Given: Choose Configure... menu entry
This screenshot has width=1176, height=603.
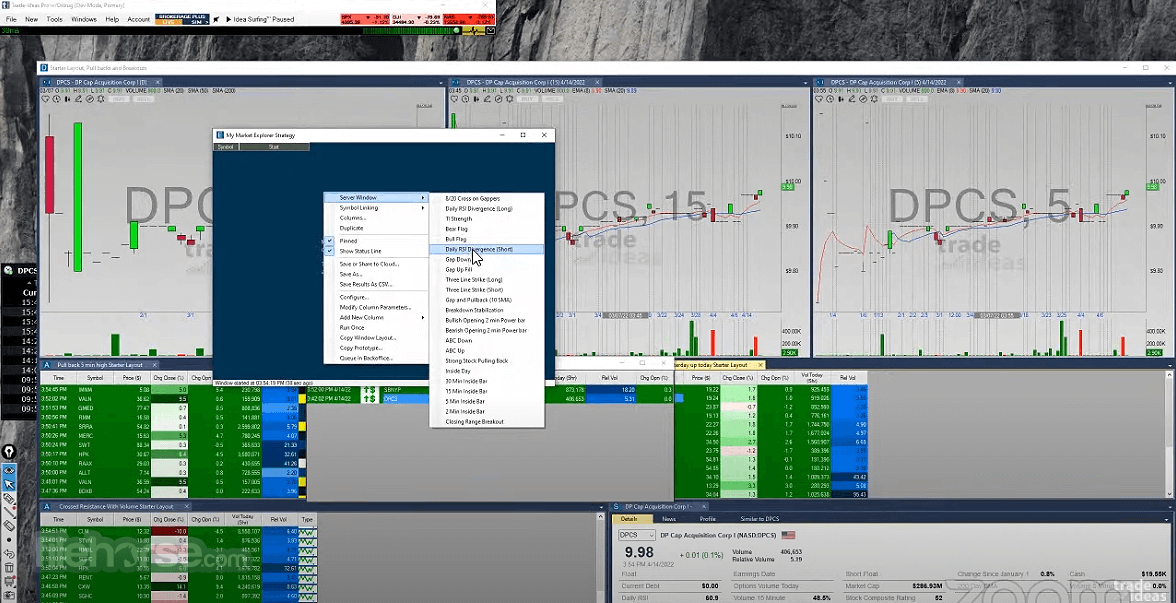Looking at the screenshot, I should point(375,297).
